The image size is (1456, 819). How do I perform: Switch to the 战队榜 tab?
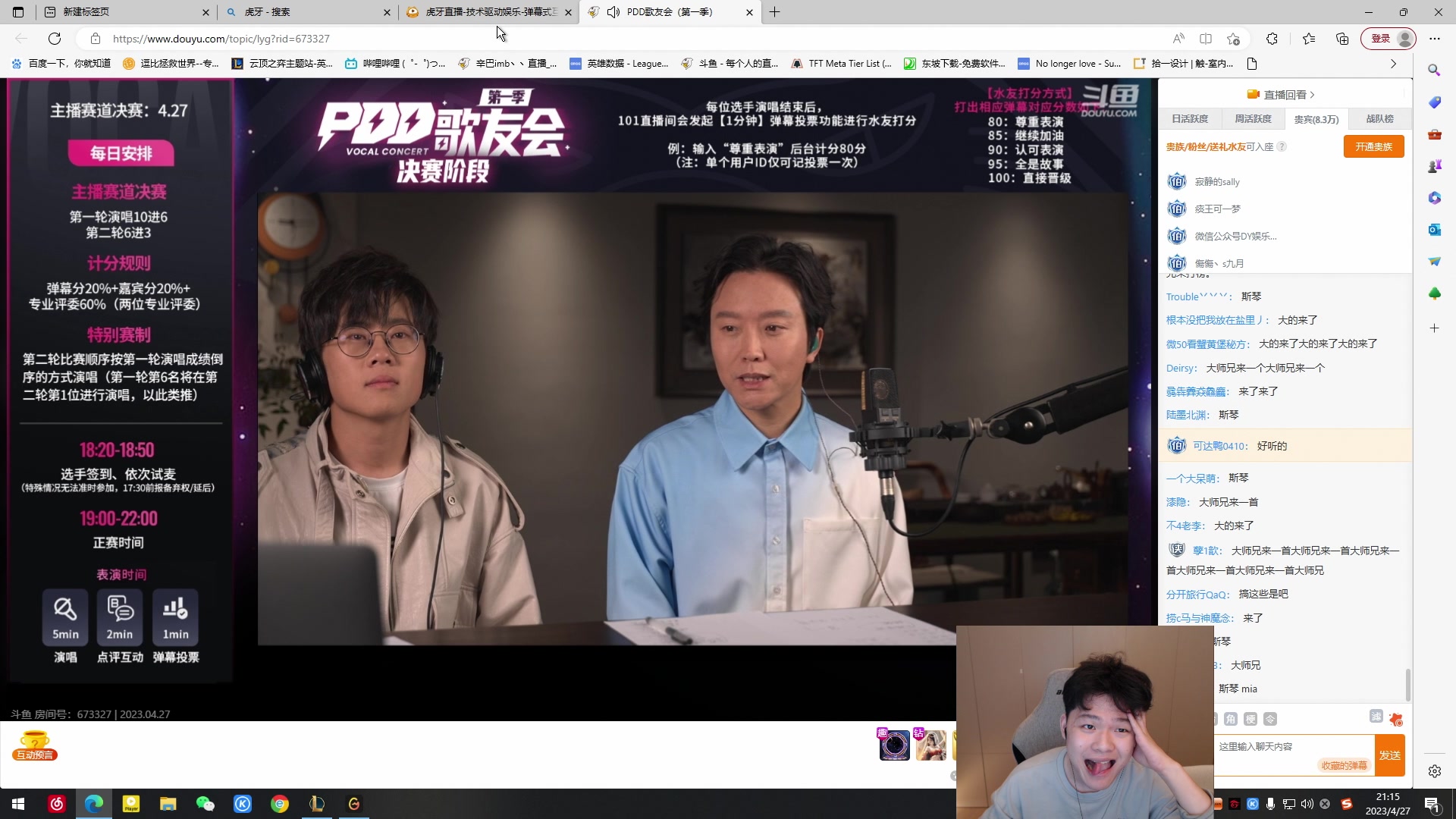[x=1379, y=119]
